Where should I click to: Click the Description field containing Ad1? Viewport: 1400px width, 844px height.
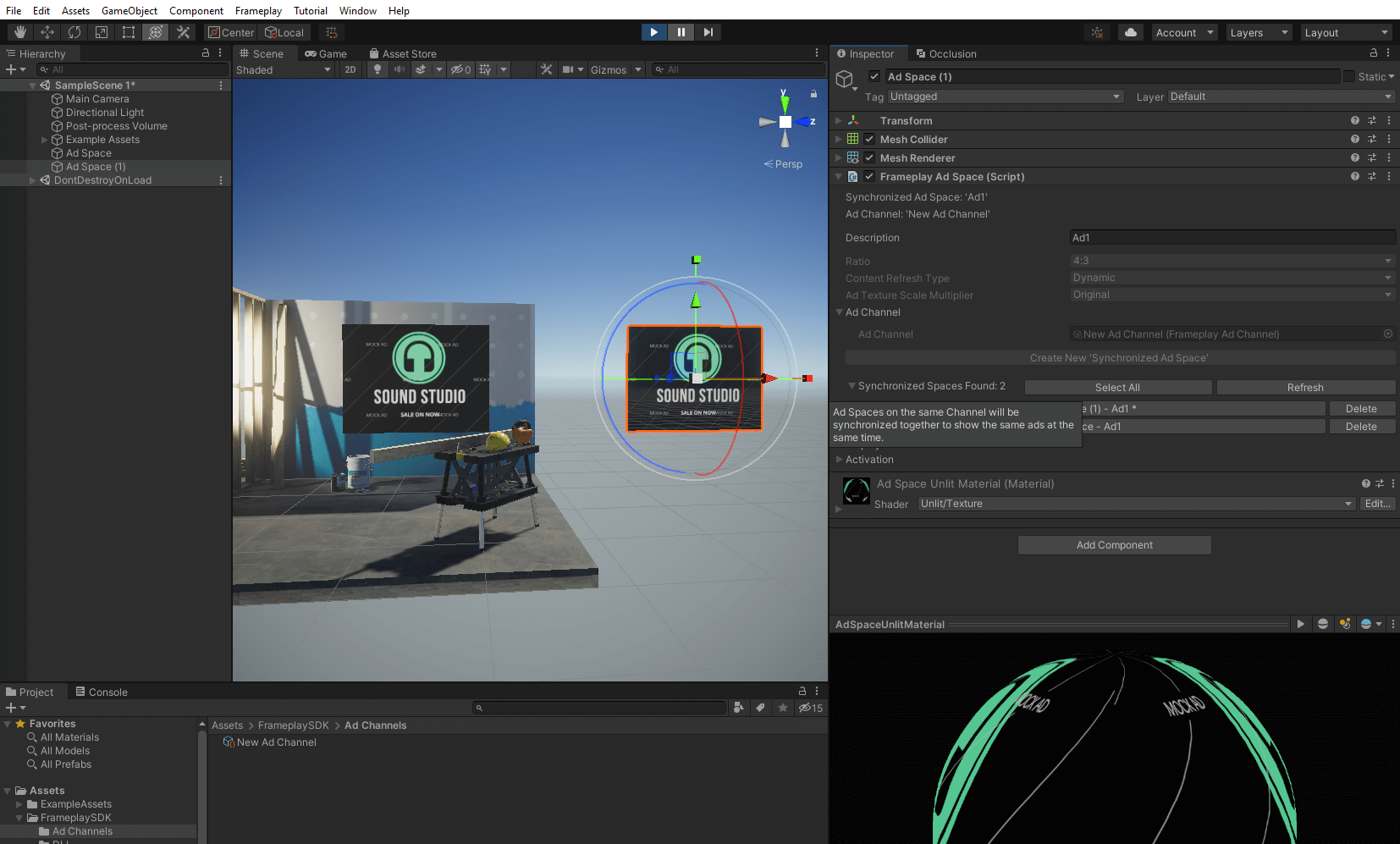click(x=1232, y=238)
